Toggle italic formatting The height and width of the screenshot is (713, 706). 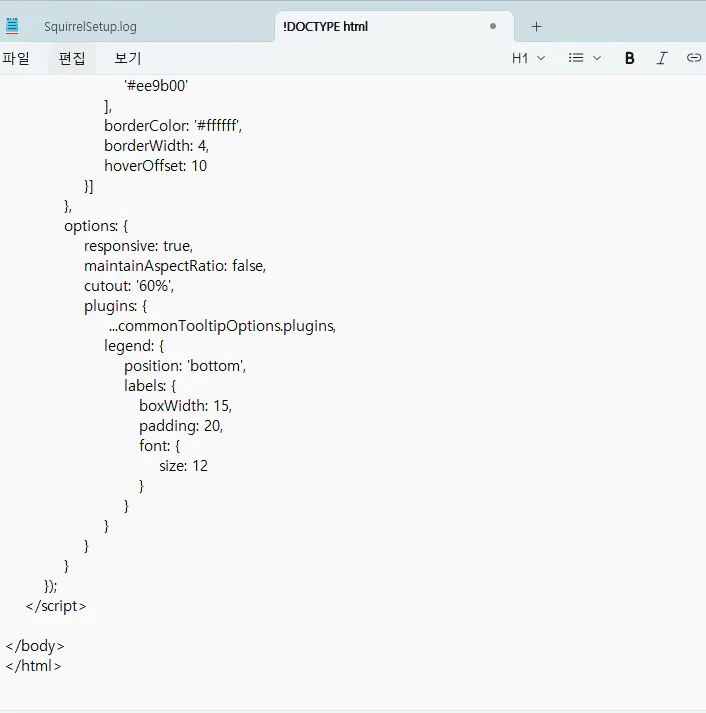pos(662,58)
